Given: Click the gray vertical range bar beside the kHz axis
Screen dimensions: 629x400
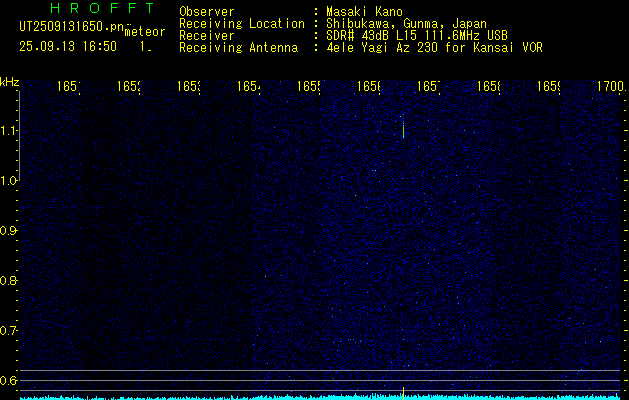Looking at the screenshot, I should pyautogui.click(x=19, y=136).
